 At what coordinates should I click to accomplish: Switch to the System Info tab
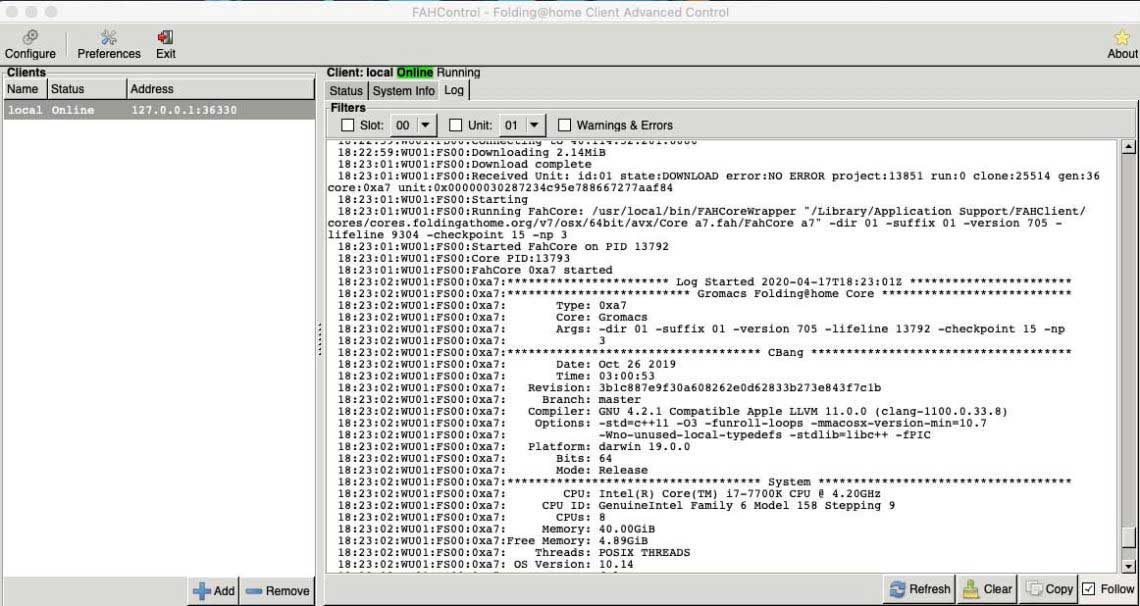pyautogui.click(x=404, y=91)
